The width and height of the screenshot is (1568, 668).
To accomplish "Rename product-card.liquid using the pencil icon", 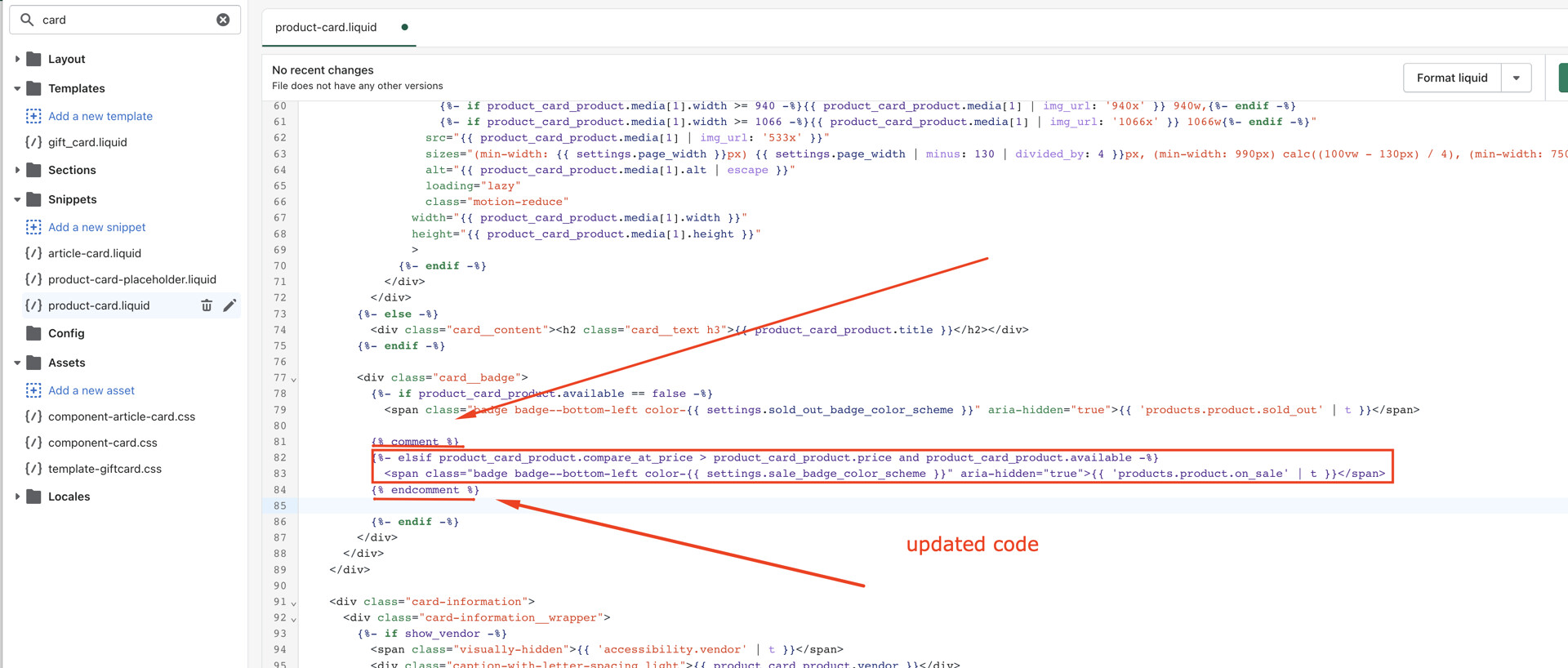I will [229, 305].
